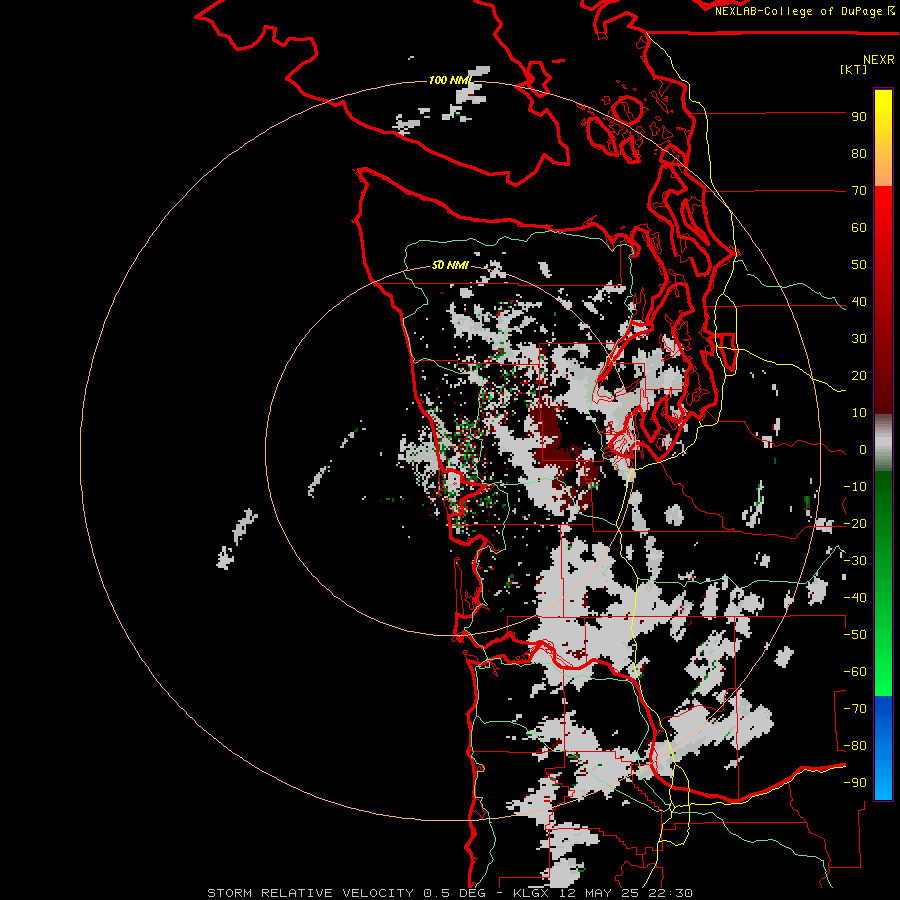
Task: Click the positive 10 value on the scale
Action: [x=859, y=413]
